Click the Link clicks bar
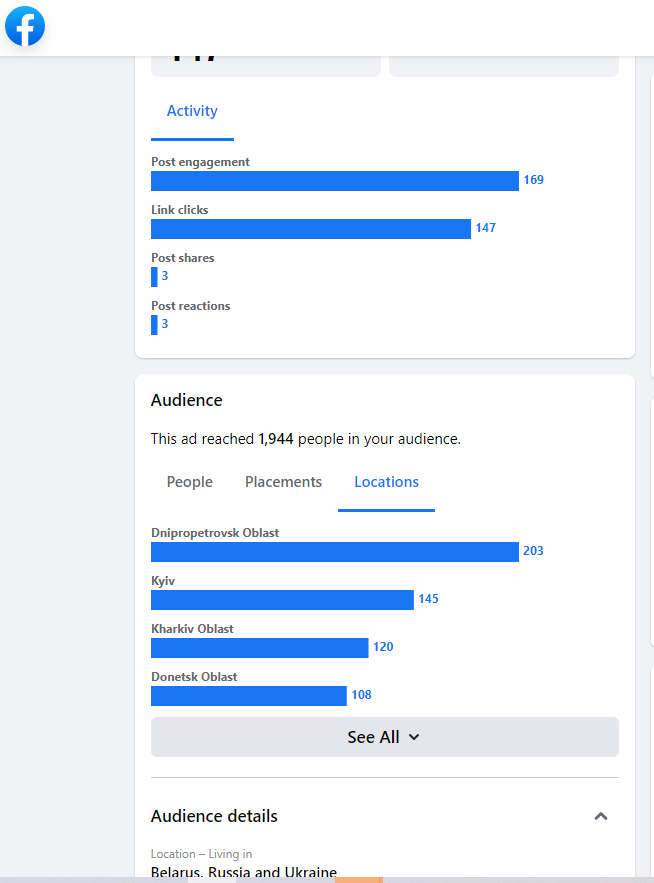This screenshot has height=883, width=654. (310, 229)
